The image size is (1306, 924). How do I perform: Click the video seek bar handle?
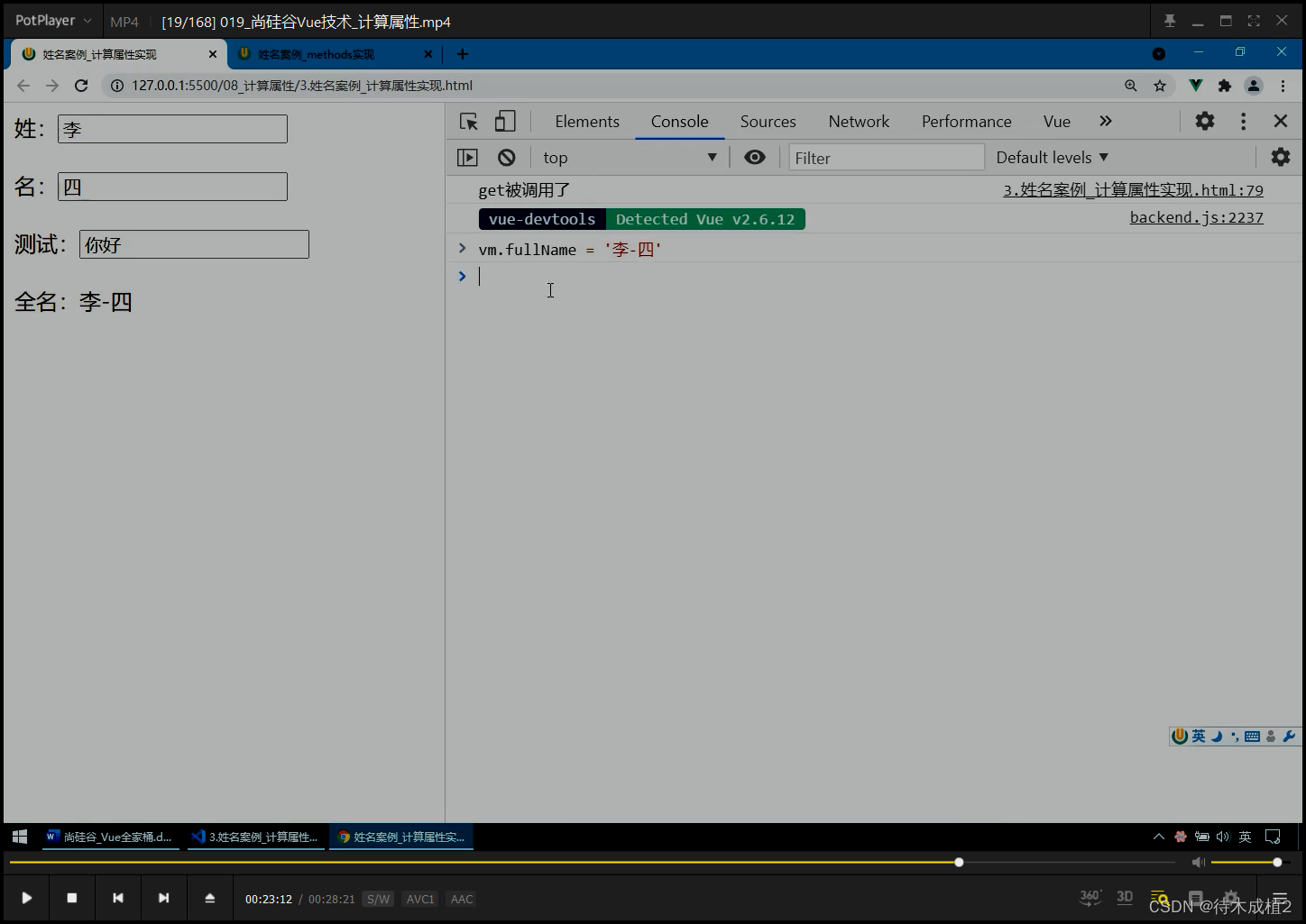point(959,863)
